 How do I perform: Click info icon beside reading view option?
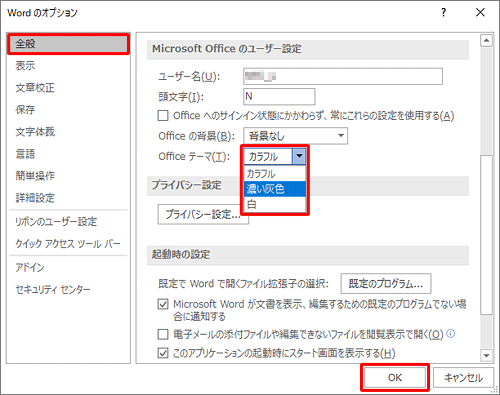pyautogui.click(x=451, y=333)
